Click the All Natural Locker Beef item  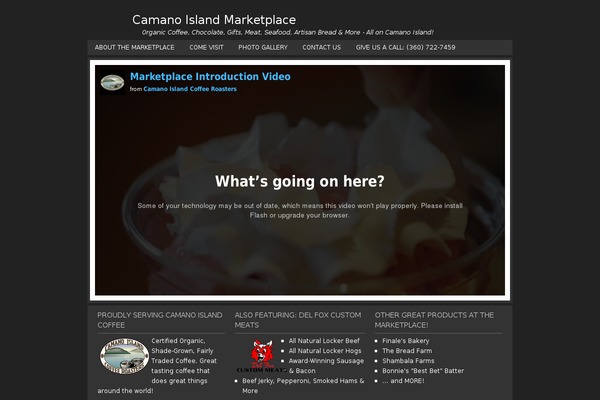click(324, 341)
